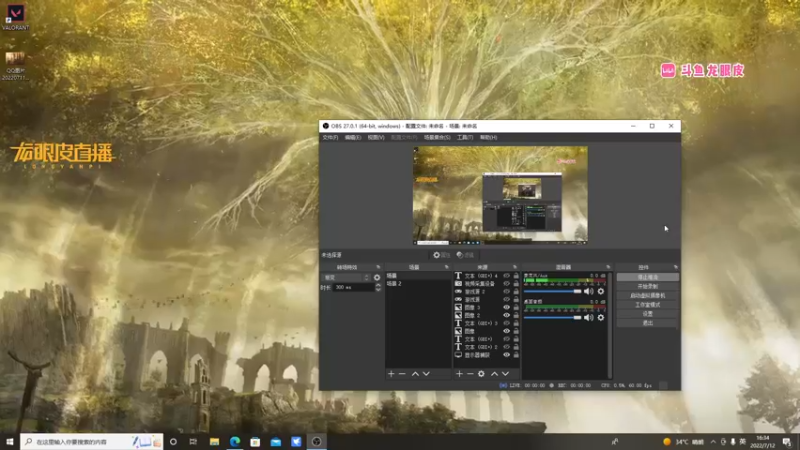
Task: Toggle lock on 视频采集设备 source
Action: [516, 284]
